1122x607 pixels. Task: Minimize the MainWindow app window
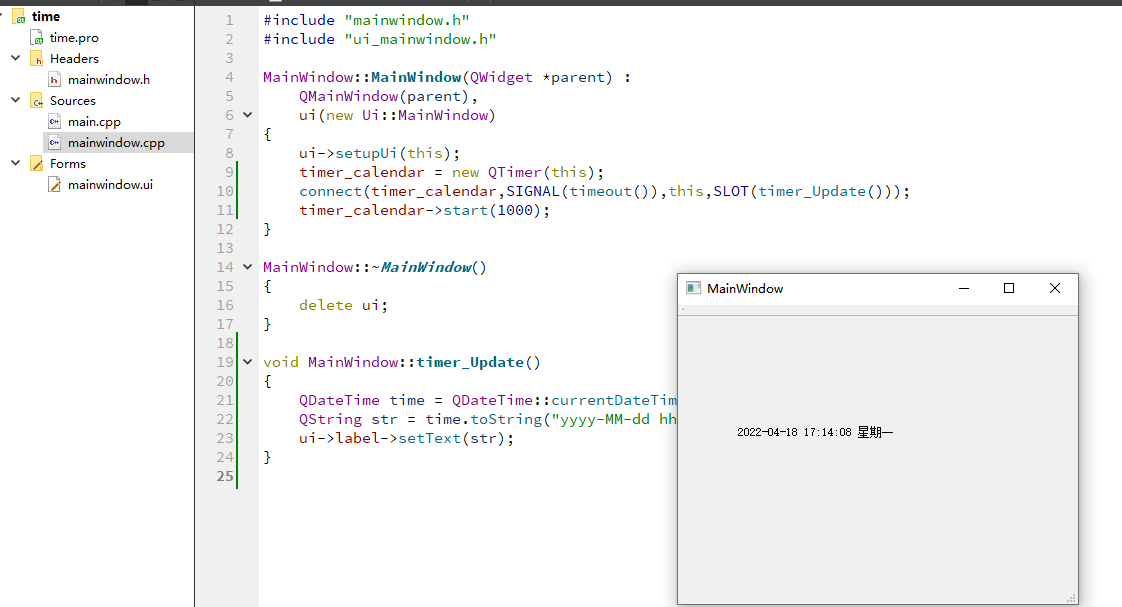(x=964, y=288)
